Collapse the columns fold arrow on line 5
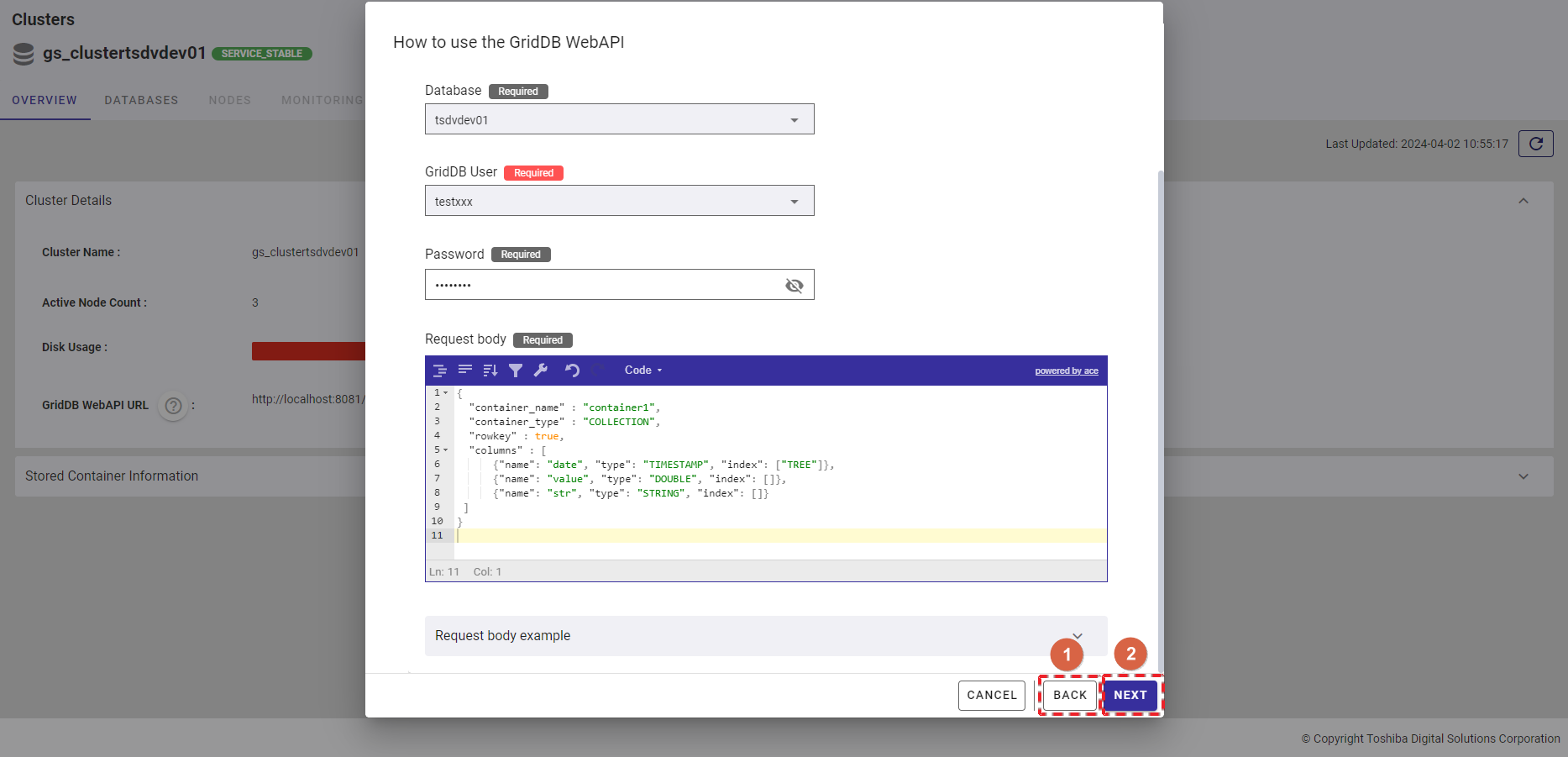Screen dimensions: 1568x757 coord(446,450)
